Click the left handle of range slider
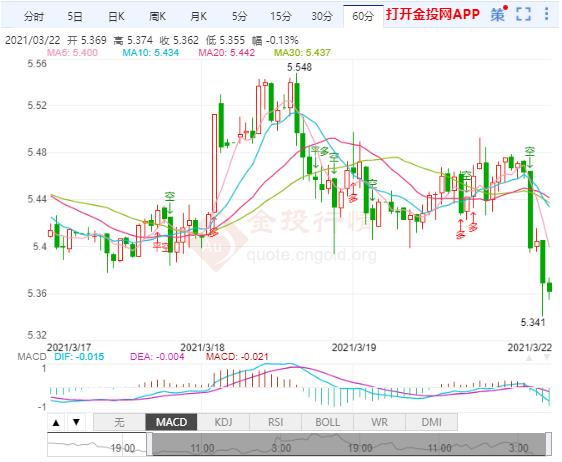562x462 pixels. 149,444
